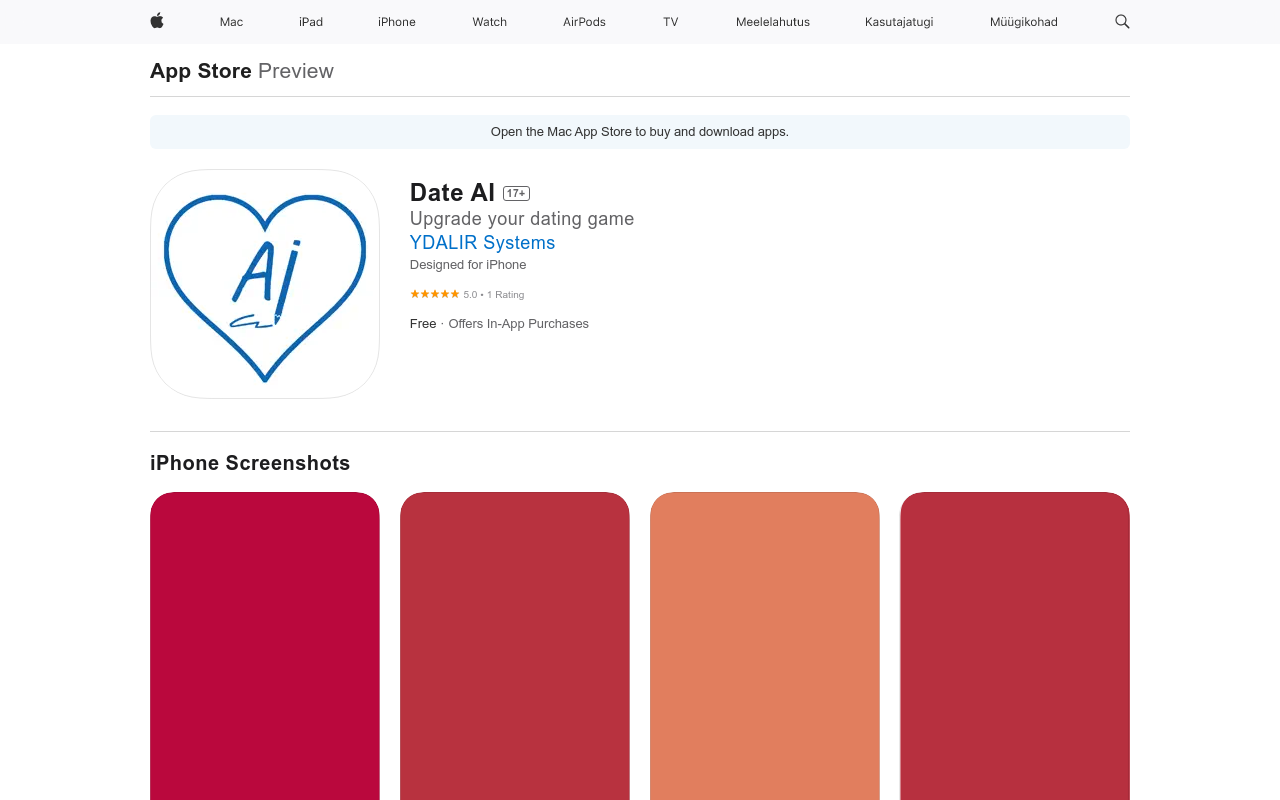Click the Date AI title text
The image size is (1280, 800).
tap(452, 193)
